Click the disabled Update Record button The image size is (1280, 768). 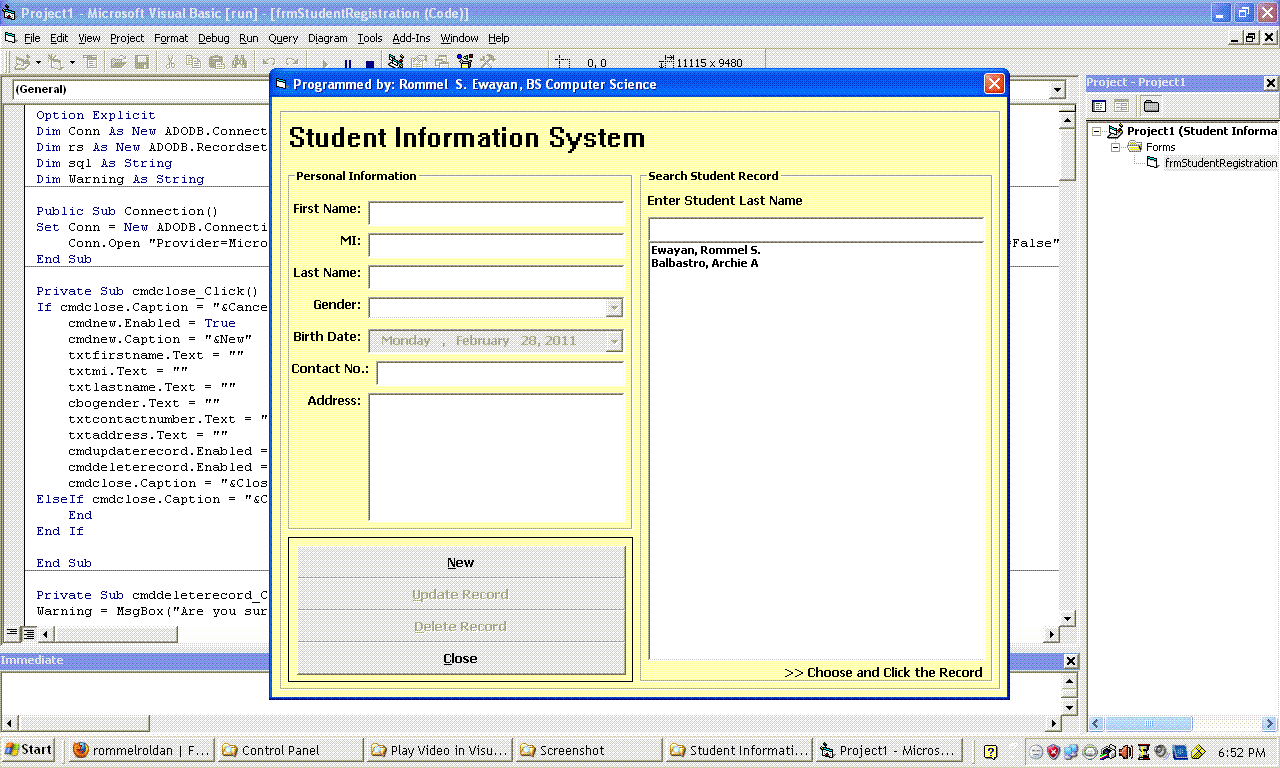(461, 594)
